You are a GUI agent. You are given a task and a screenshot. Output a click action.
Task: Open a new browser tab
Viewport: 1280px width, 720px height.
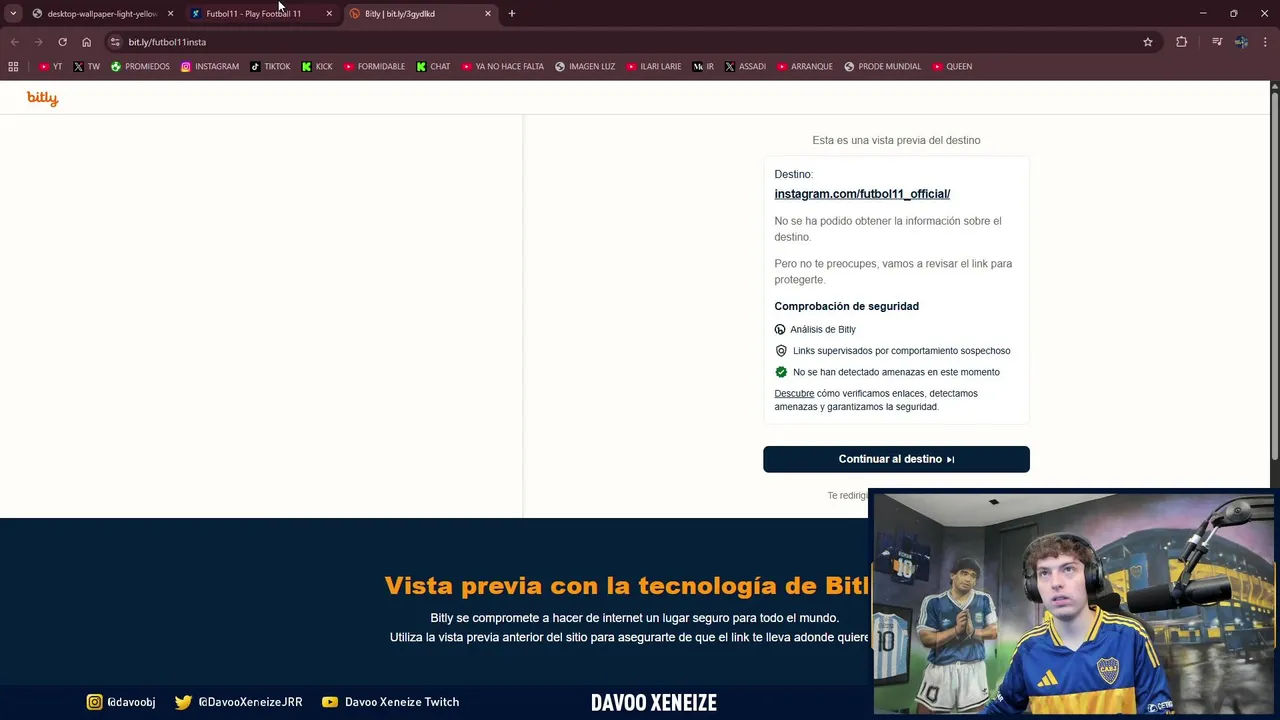point(512,14)
